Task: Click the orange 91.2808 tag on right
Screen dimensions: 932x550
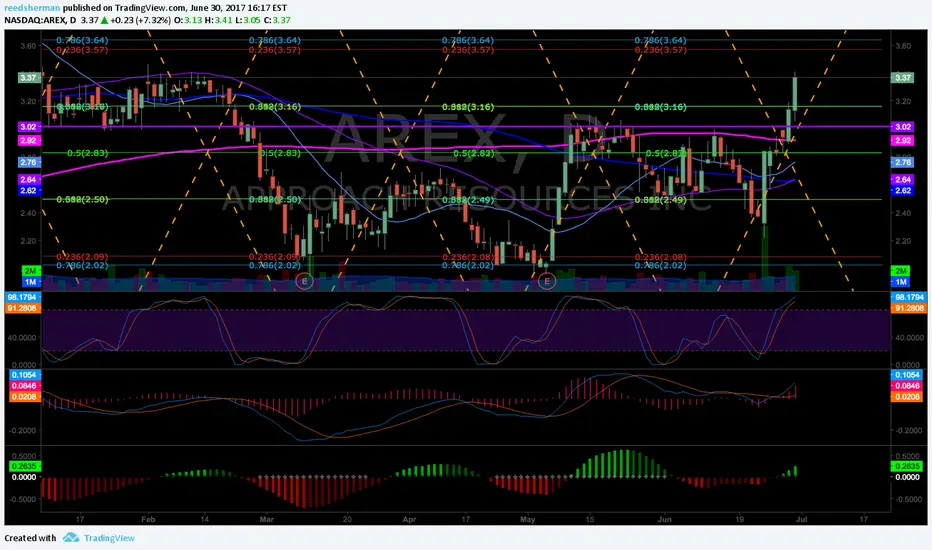Action: [x=907, y=308]
